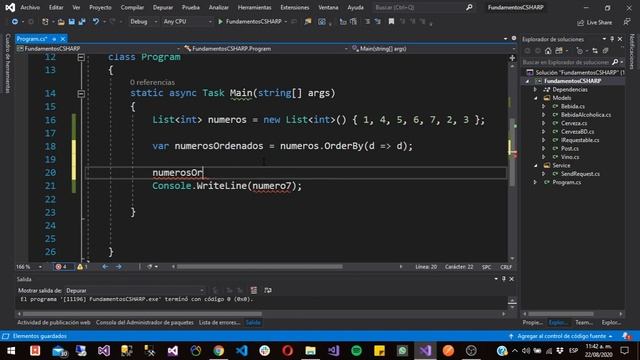Open the Extensiones menu
The image size is (640, 360).
point(295,7)
